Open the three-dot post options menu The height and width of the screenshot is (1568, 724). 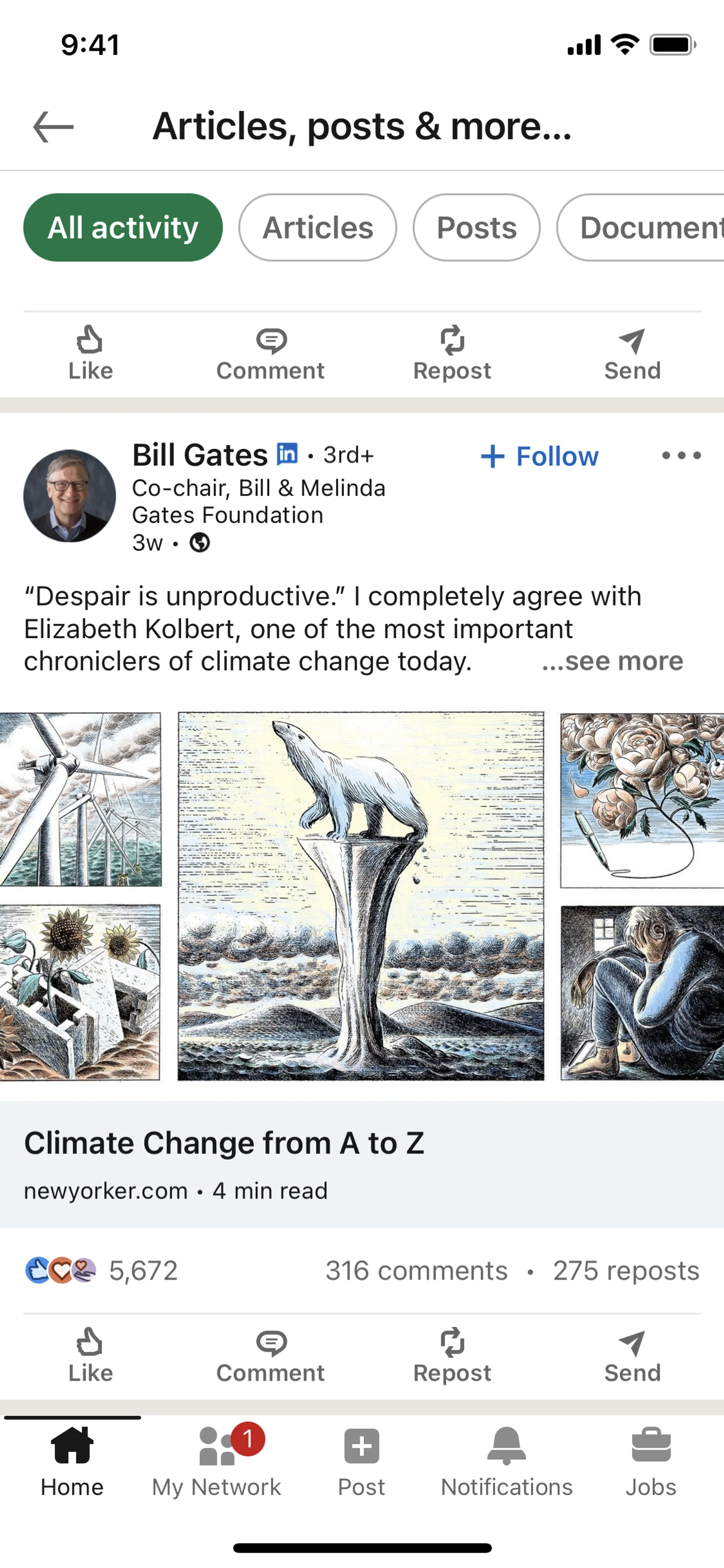tap(681, 455)
